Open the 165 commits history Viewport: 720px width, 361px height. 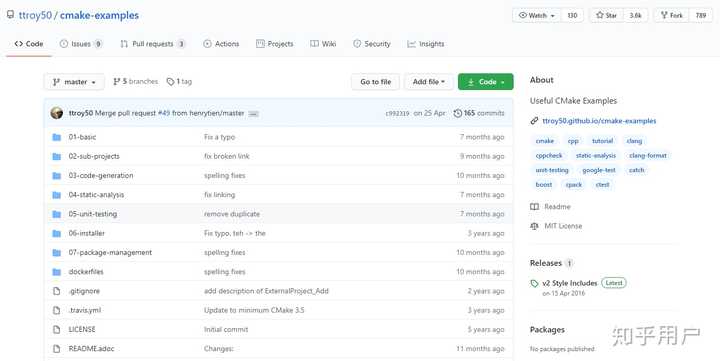pos(479,113)
